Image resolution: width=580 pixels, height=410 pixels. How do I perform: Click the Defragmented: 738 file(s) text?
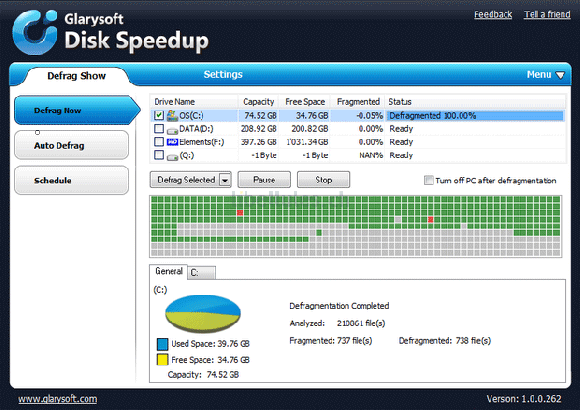445,340
